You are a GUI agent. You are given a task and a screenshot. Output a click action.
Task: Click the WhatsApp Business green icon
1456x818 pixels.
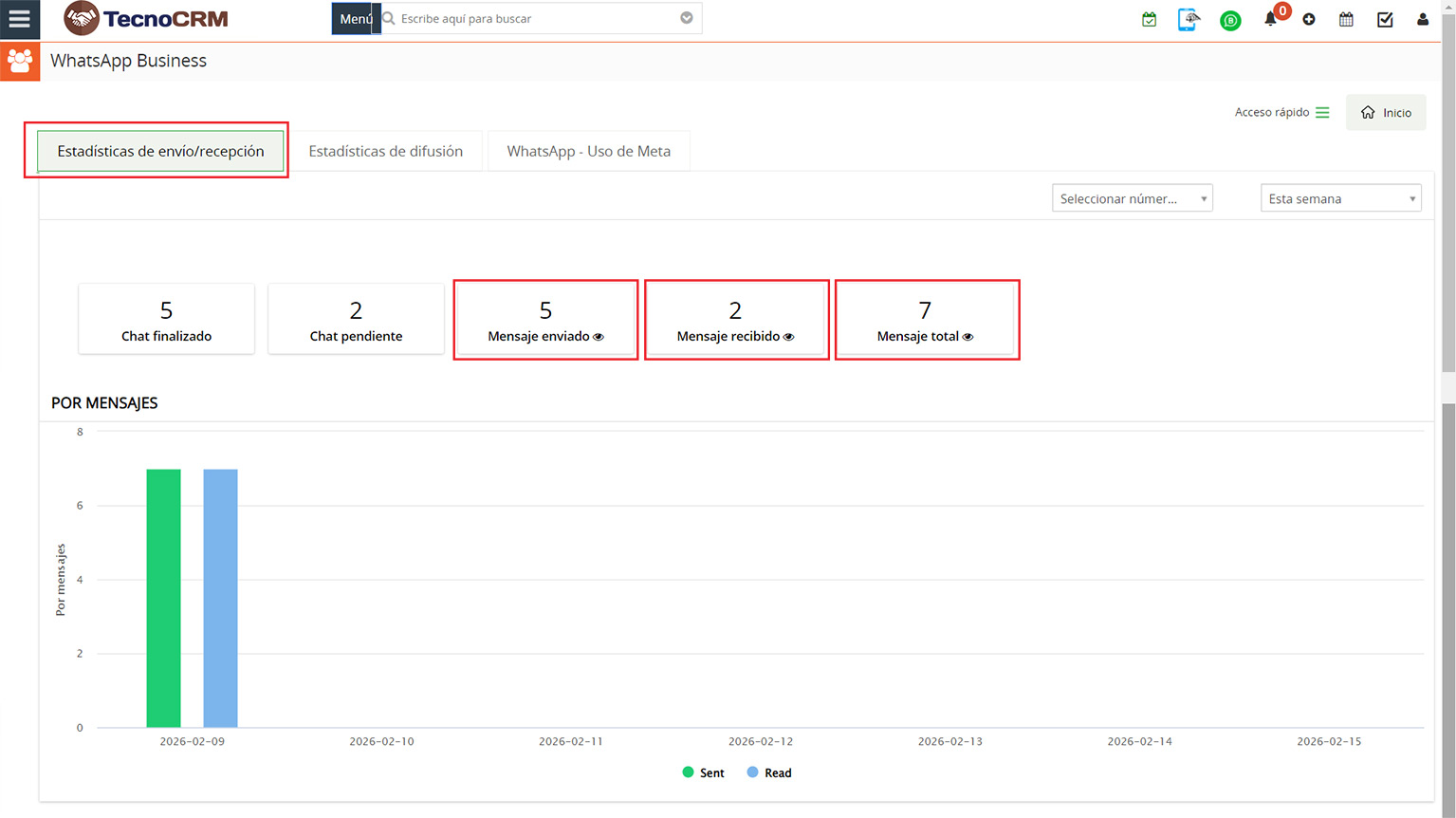[x=1230, y=20]
